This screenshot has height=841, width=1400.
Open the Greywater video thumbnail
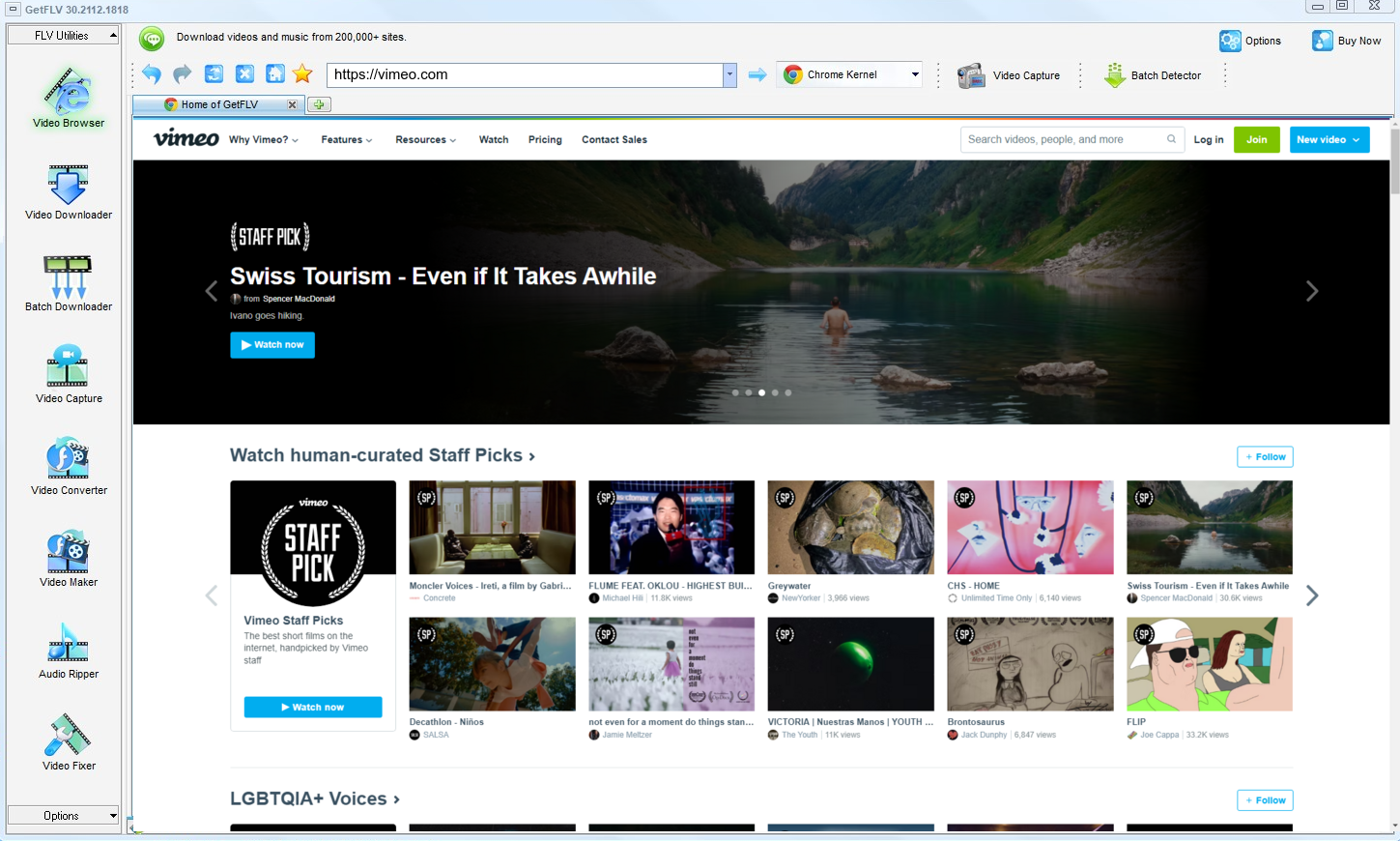[x=851, y=528]
